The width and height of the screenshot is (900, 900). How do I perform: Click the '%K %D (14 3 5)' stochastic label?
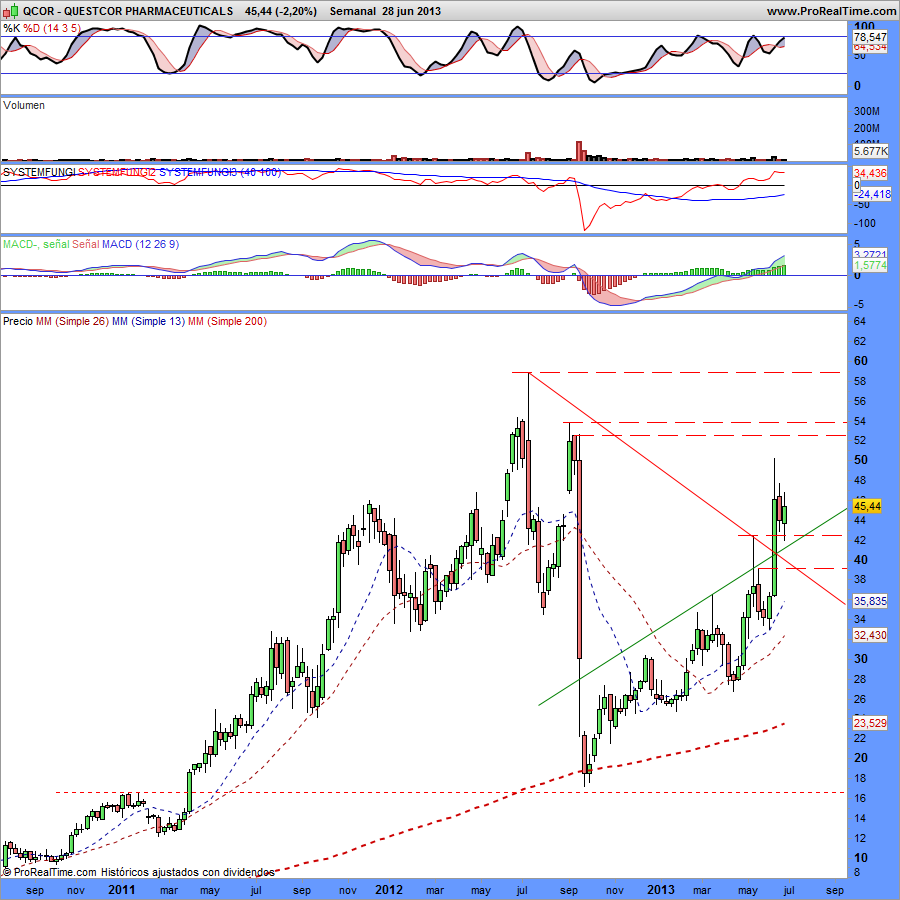(42, 28)
